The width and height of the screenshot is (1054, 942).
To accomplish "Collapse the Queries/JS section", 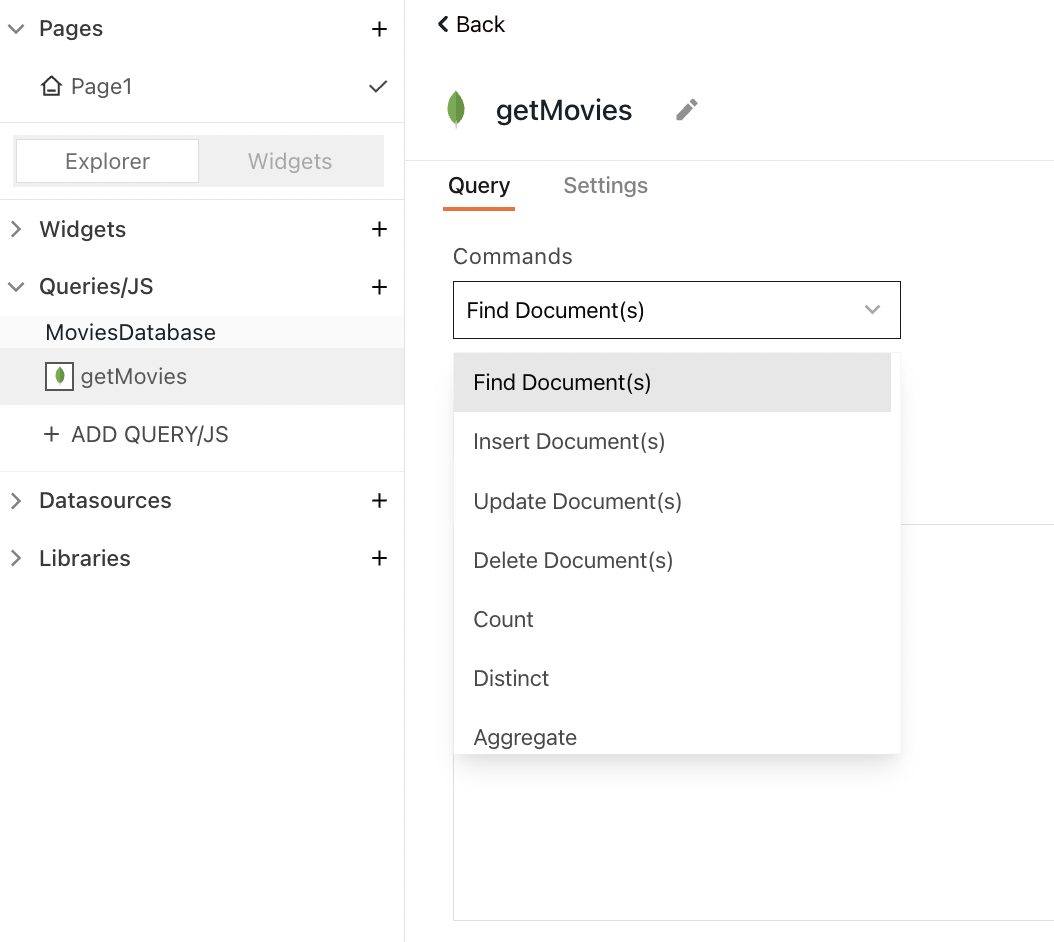I will (x=16, y=287).
